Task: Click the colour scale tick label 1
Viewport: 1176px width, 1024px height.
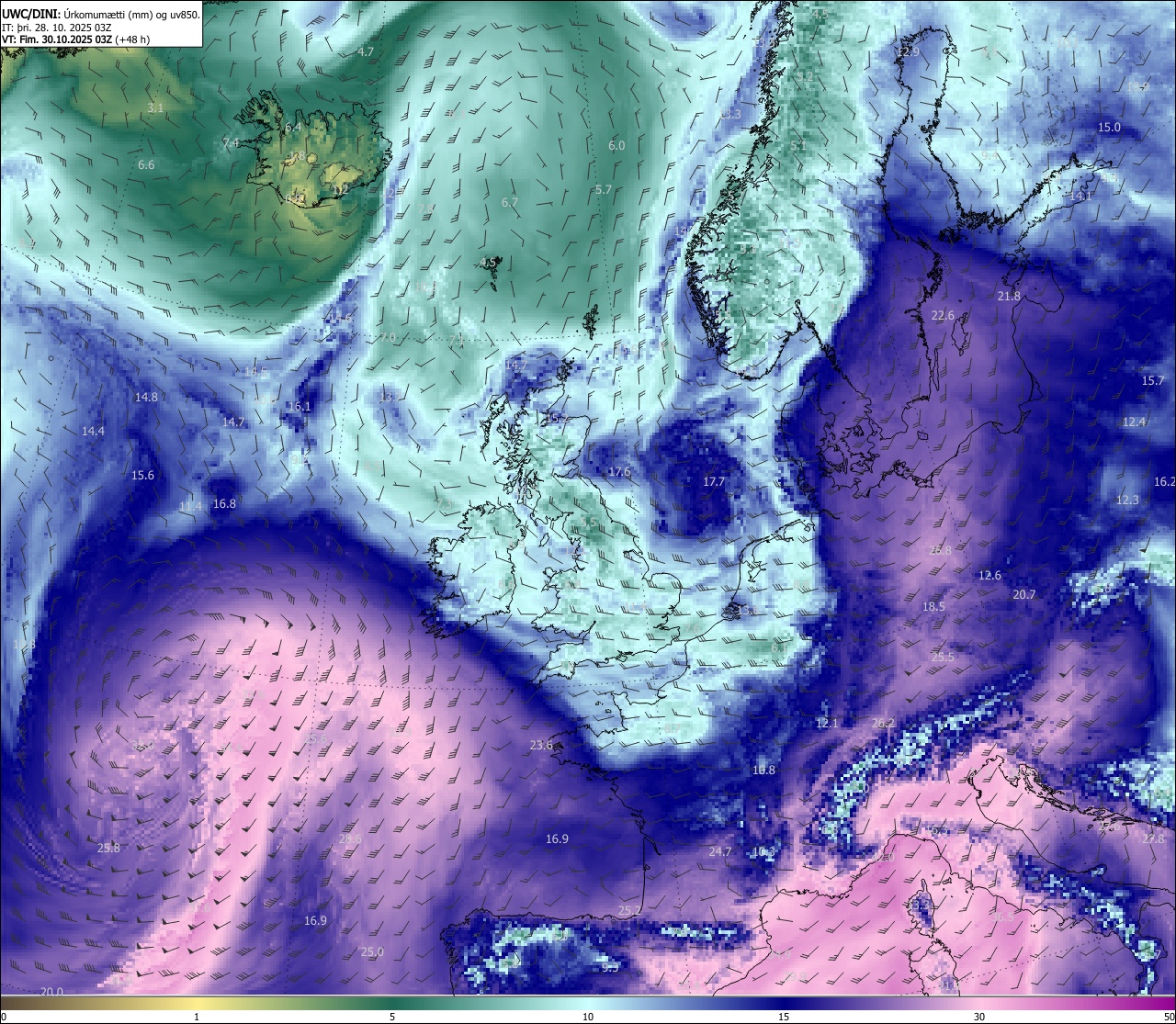Action: 197,1017
